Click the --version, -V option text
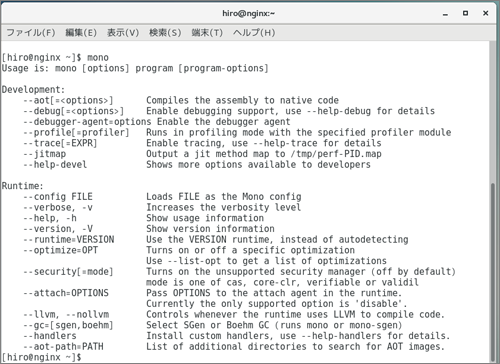The height and width of the screenshot is (364, 500). [x=58, y=229]
